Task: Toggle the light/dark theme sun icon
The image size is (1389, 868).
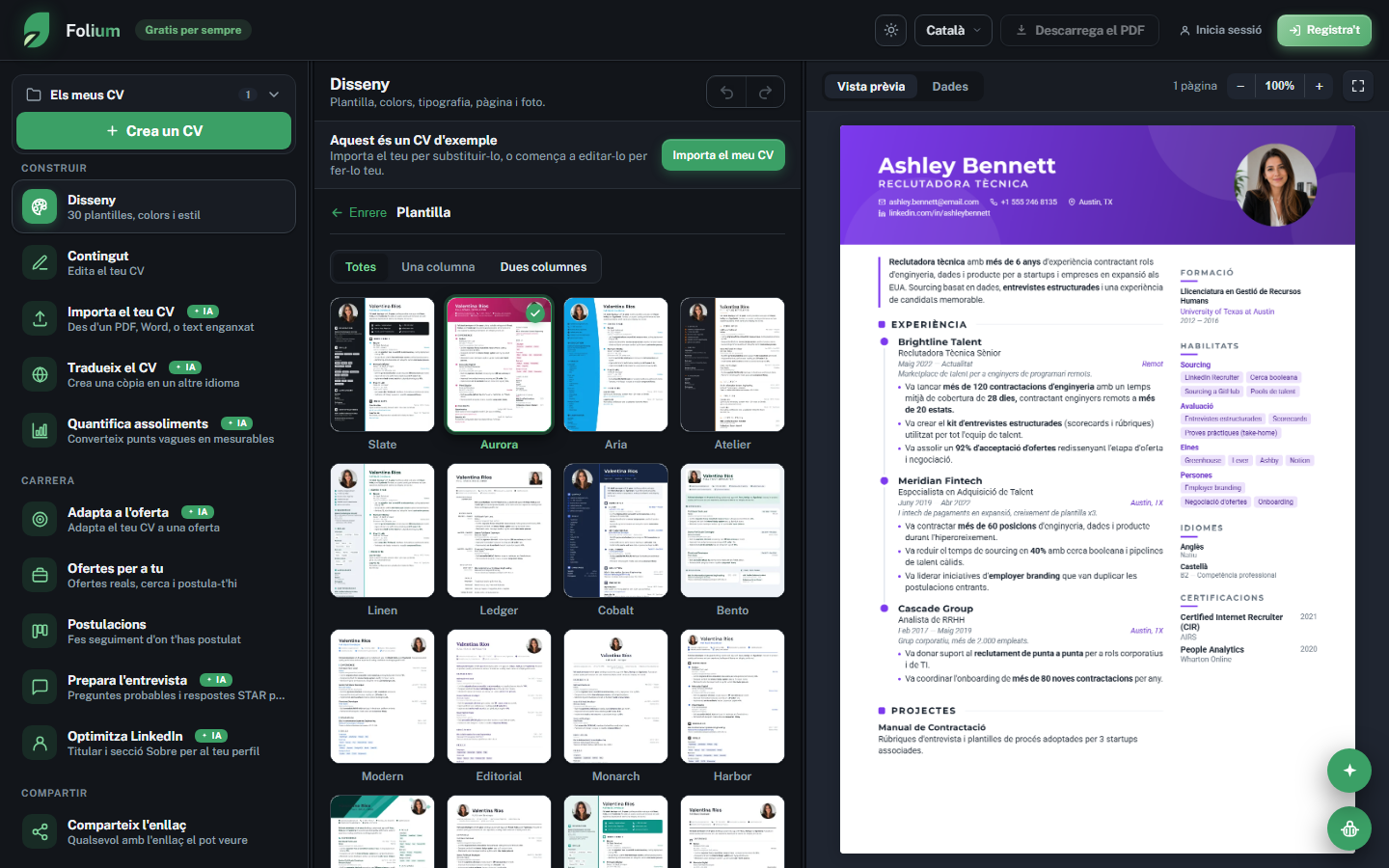Action: coord(891,30)
